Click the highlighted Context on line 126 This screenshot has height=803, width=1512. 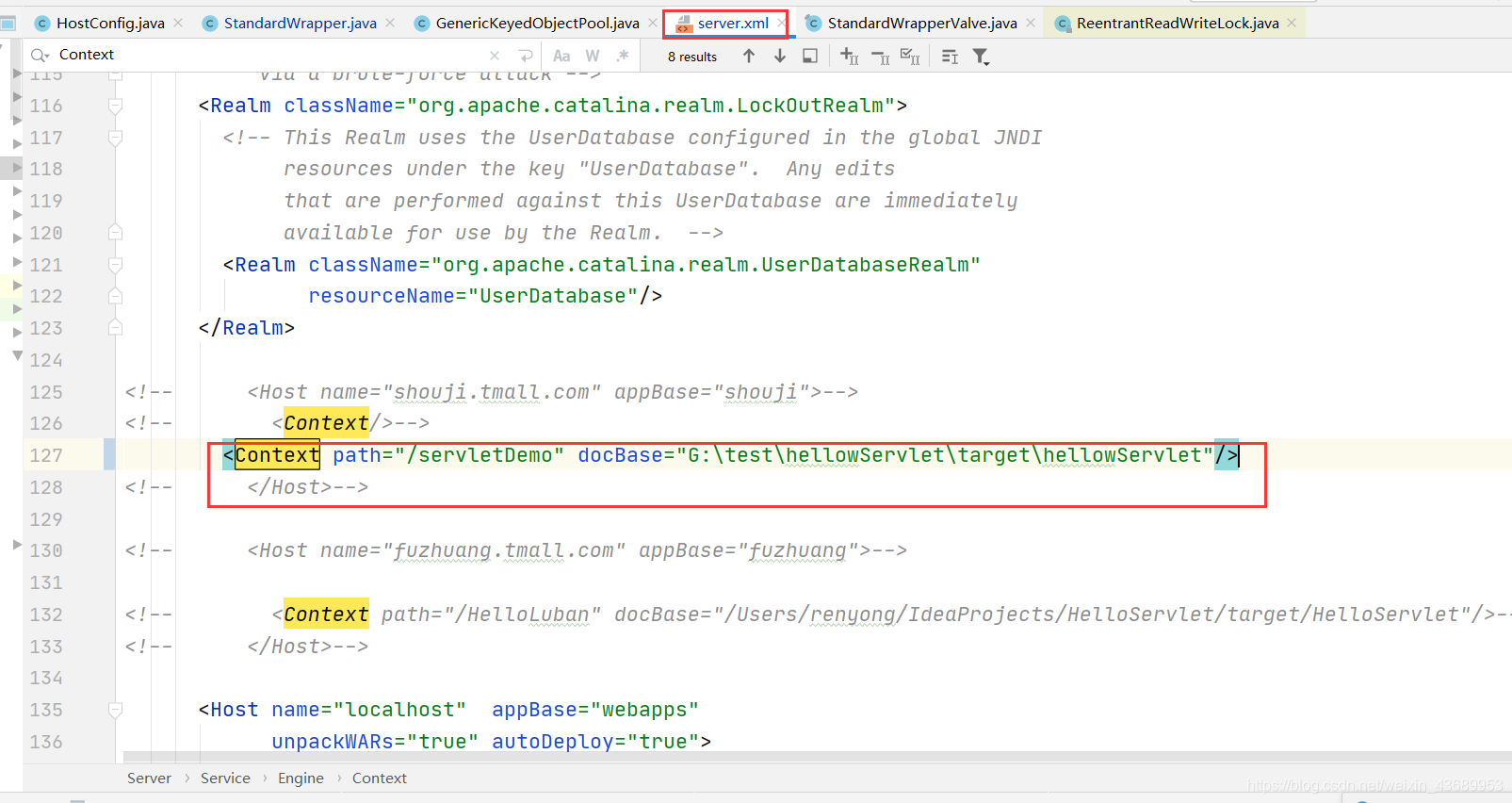coord(326,423)
